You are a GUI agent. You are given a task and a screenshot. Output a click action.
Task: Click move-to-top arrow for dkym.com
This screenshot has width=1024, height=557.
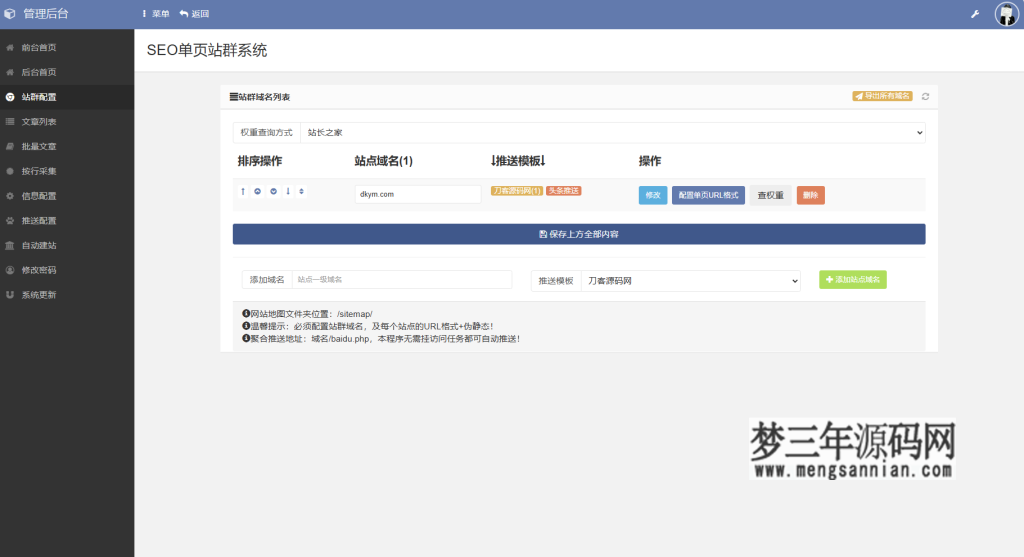(243, 191)
